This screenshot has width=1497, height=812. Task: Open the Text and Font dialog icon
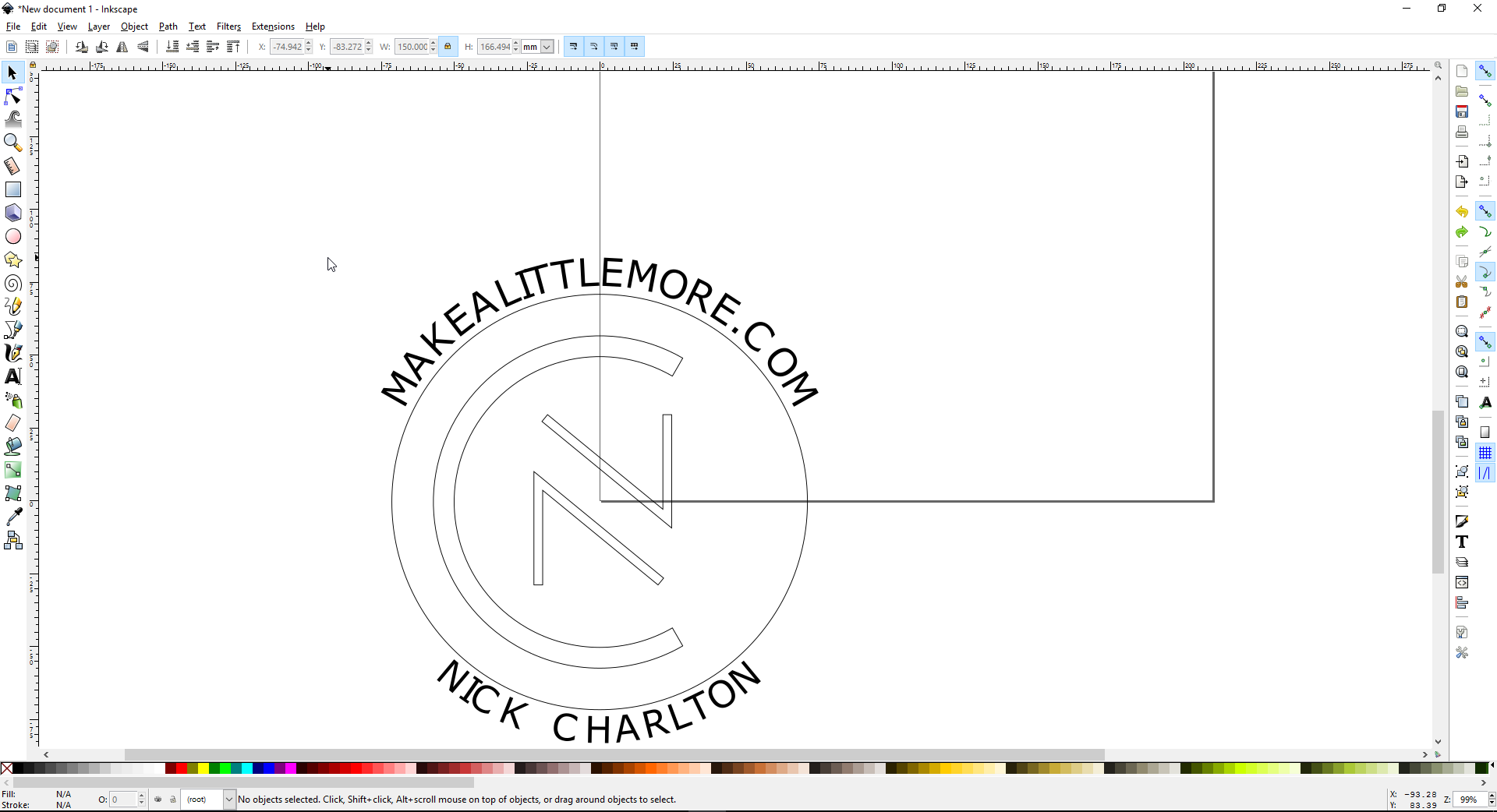click(1462, 542)
